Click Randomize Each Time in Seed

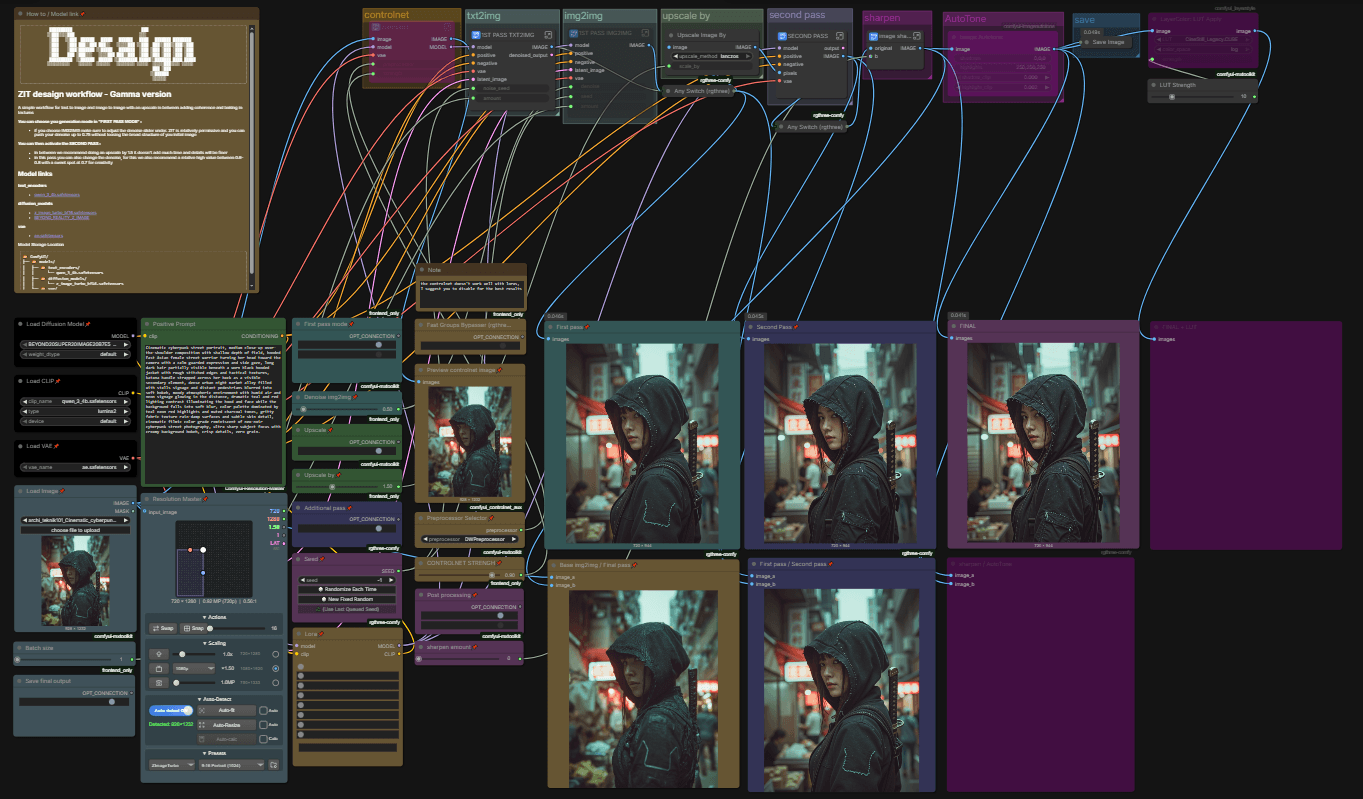pyautogui.click(x=347, y=589)
